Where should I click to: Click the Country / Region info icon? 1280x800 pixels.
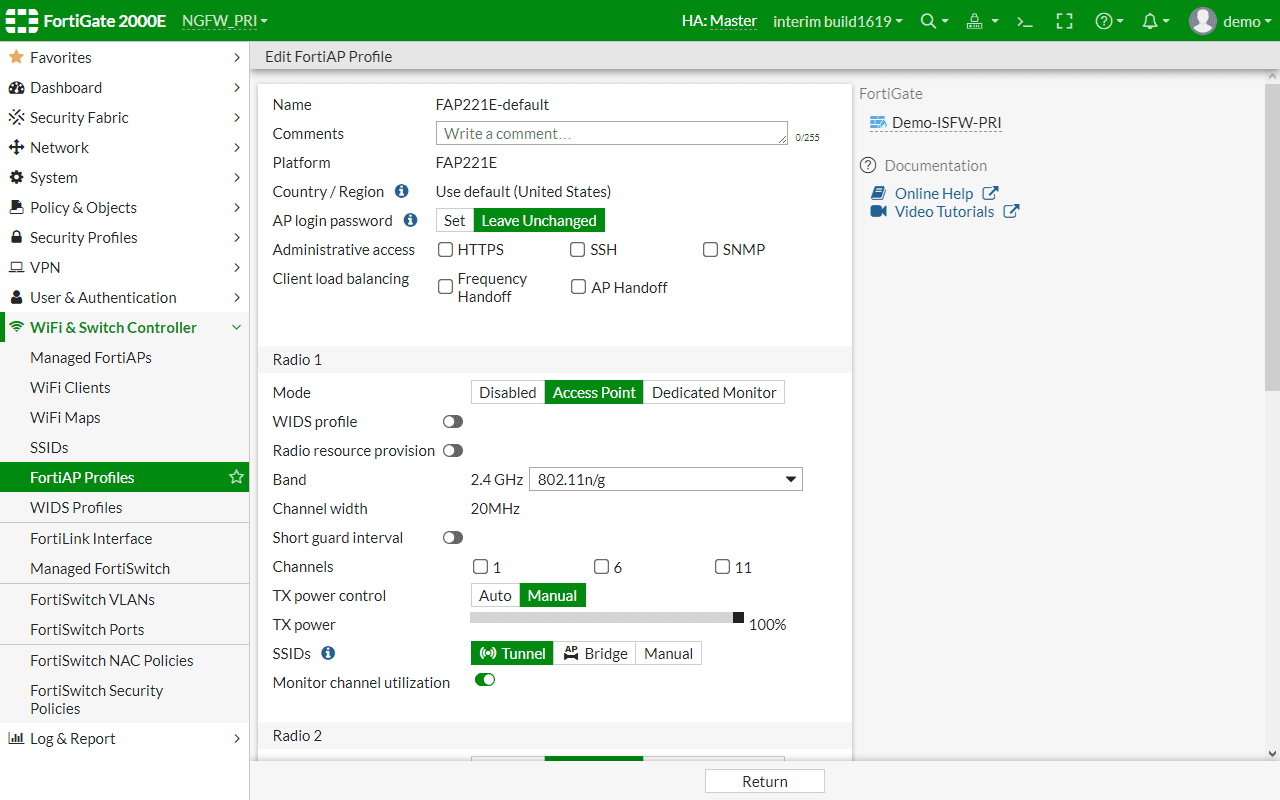click(x=401, y=191)
